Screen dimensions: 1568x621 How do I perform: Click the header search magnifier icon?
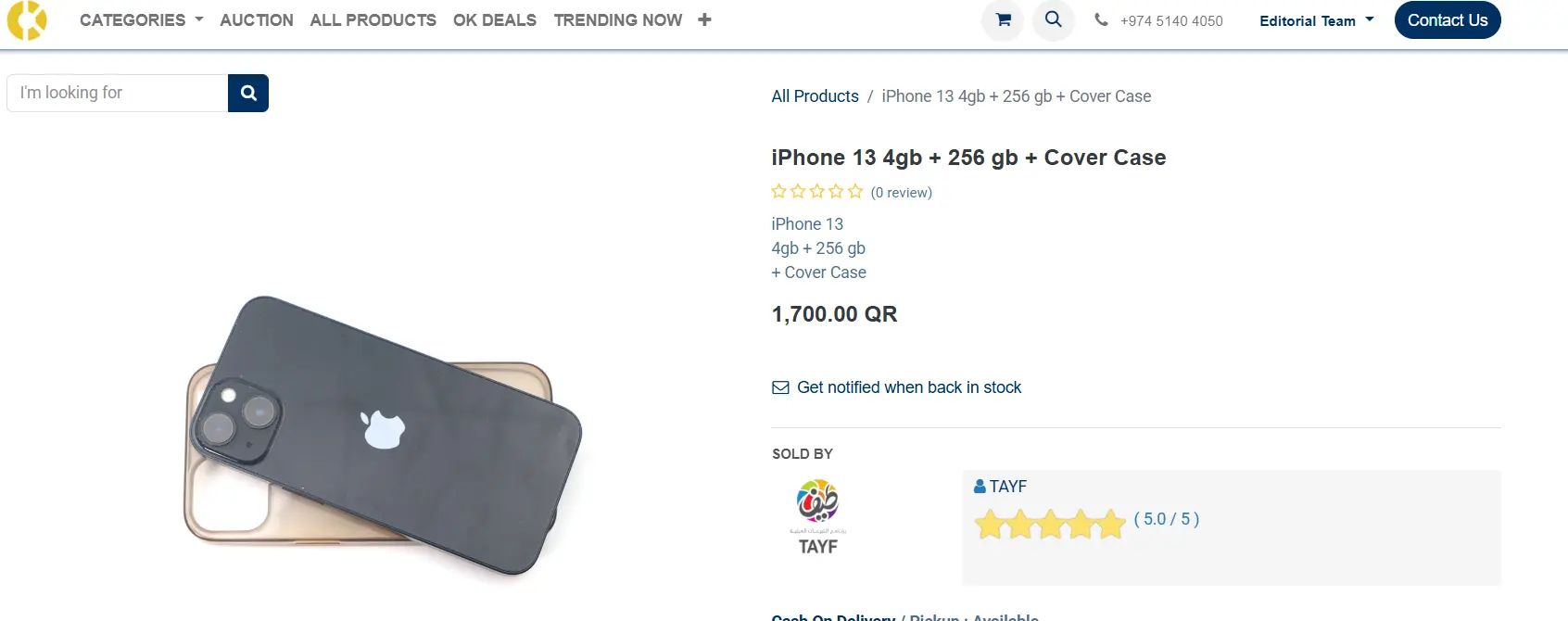point(1054,19)
